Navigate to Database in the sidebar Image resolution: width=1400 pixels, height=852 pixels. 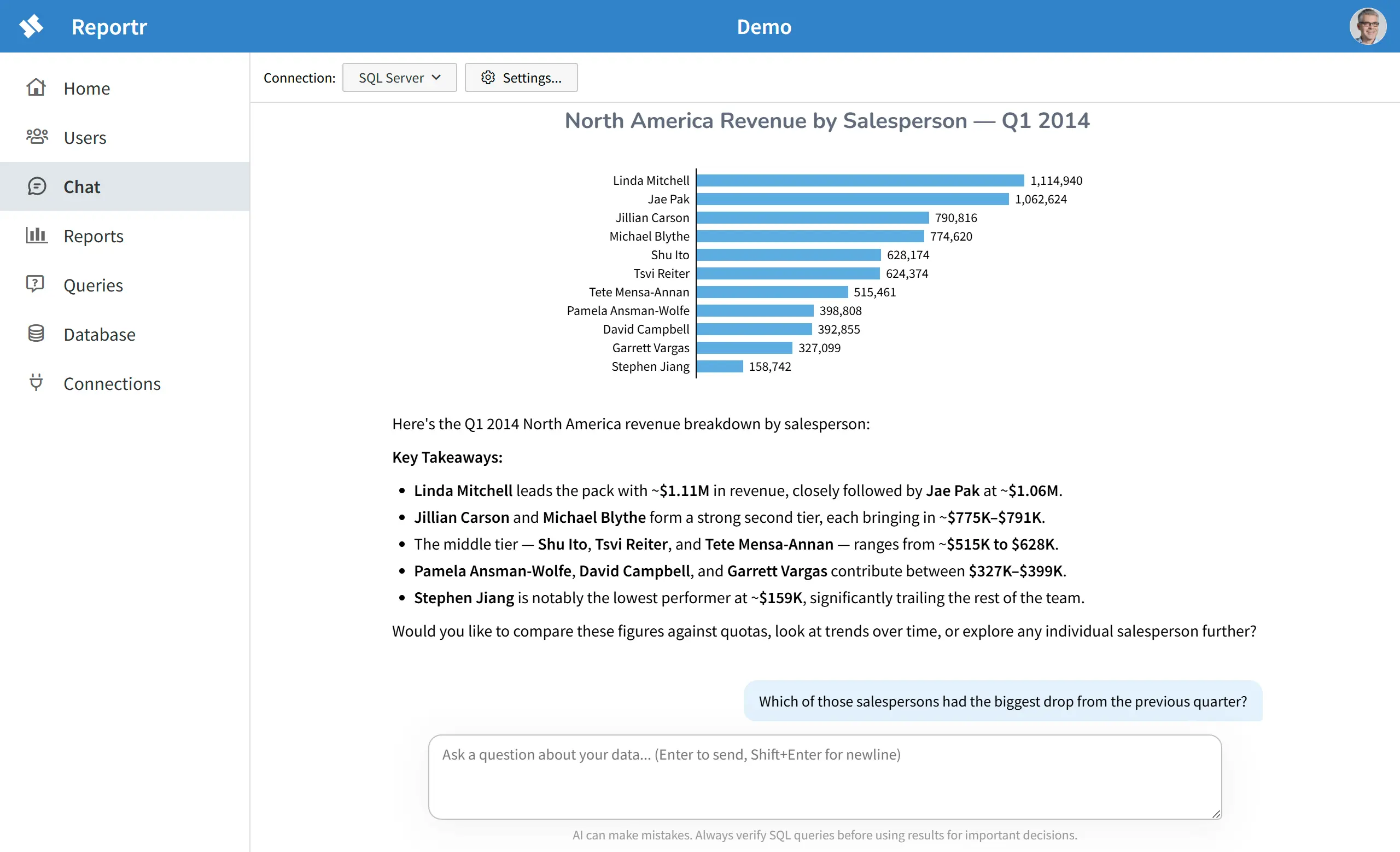pyautogui.click(x=100, y=334)
